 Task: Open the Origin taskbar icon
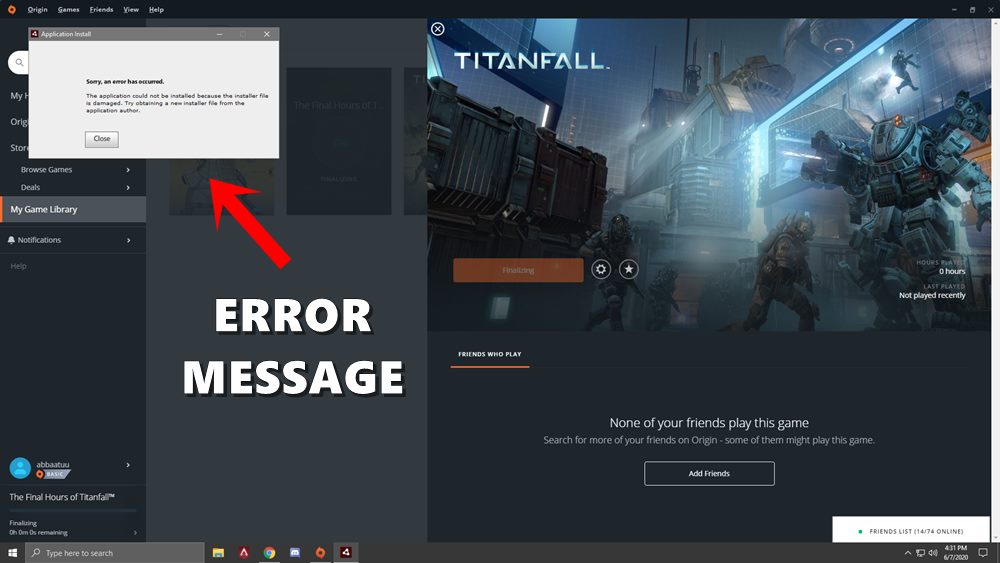320,553
